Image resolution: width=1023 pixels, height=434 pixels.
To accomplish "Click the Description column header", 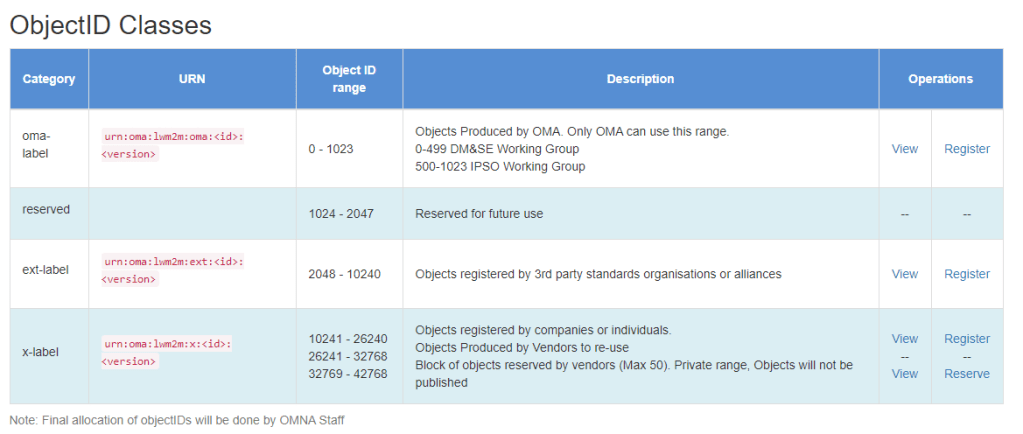I will (x=640, y=79).
